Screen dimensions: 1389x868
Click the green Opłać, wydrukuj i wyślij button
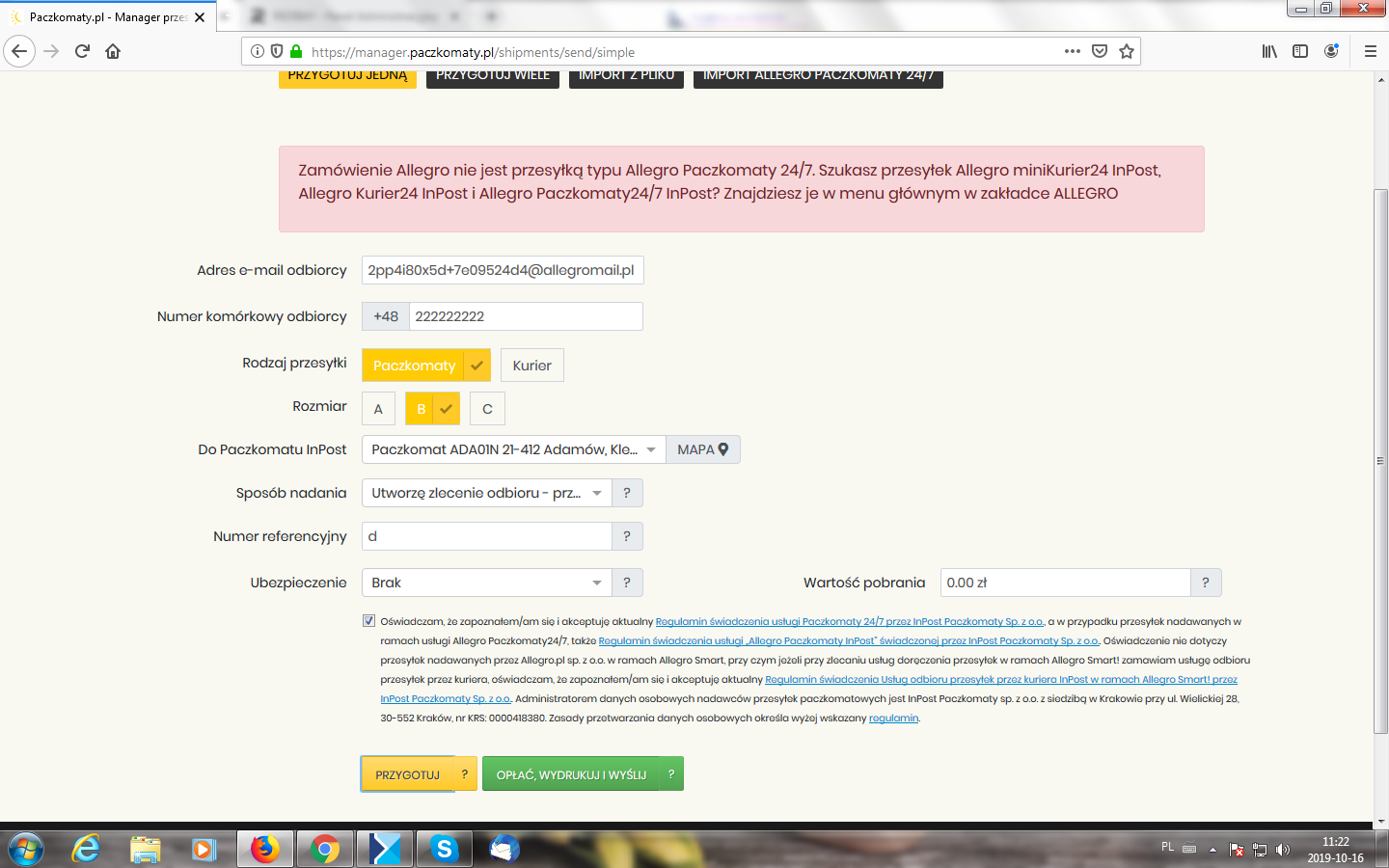571,774
